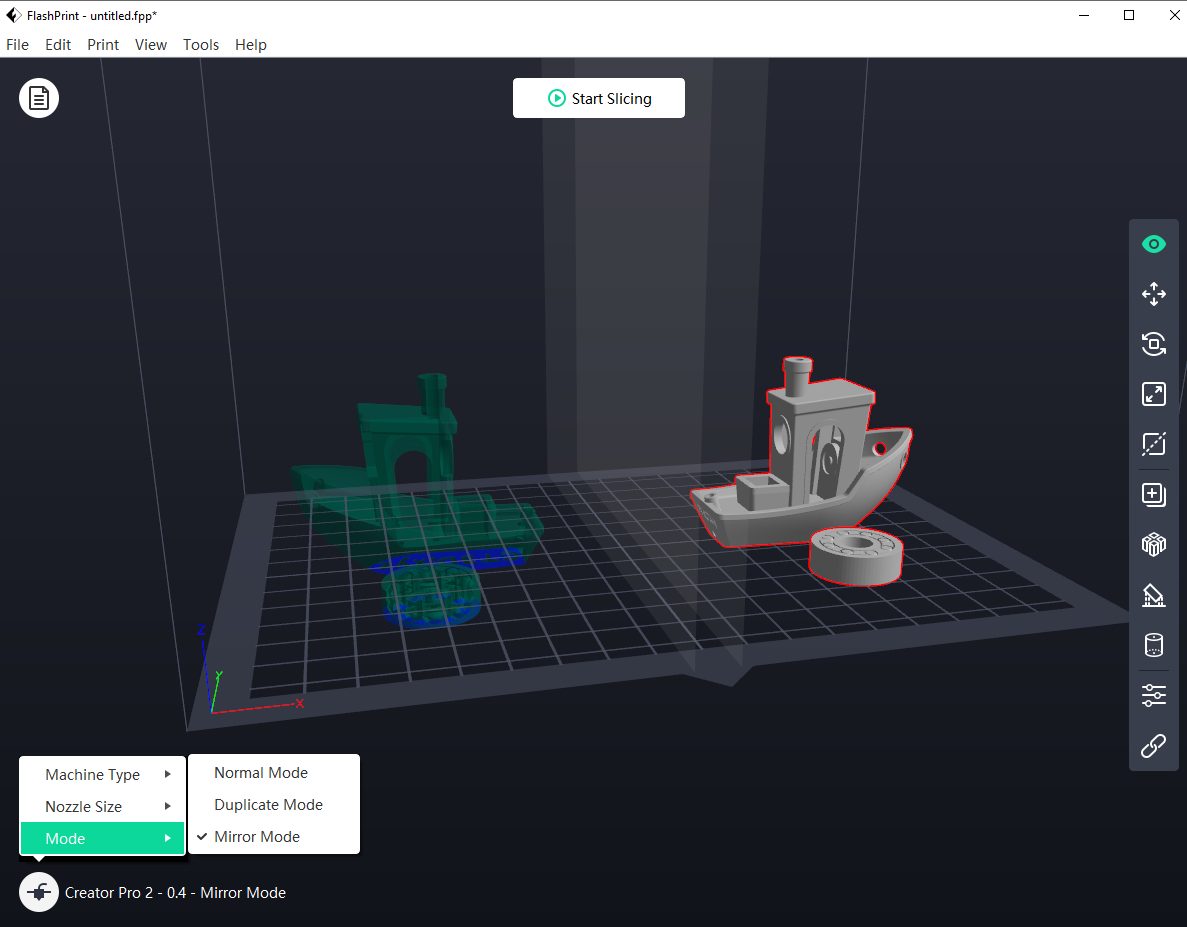This screenshot has height=927, width=1187.
Task: Open the Print menu
Action: coord(103,45)
